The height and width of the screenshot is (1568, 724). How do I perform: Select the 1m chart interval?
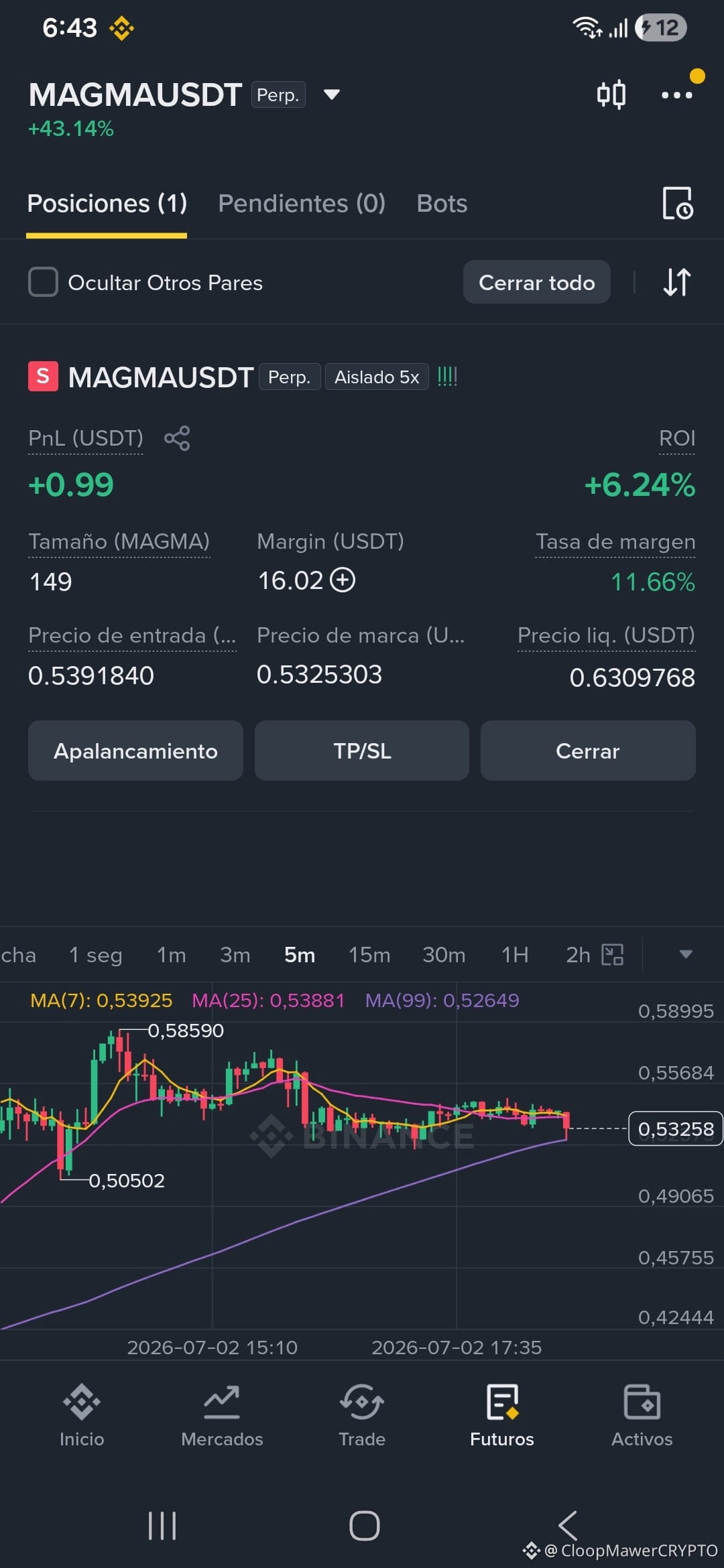tap(172, 954)
